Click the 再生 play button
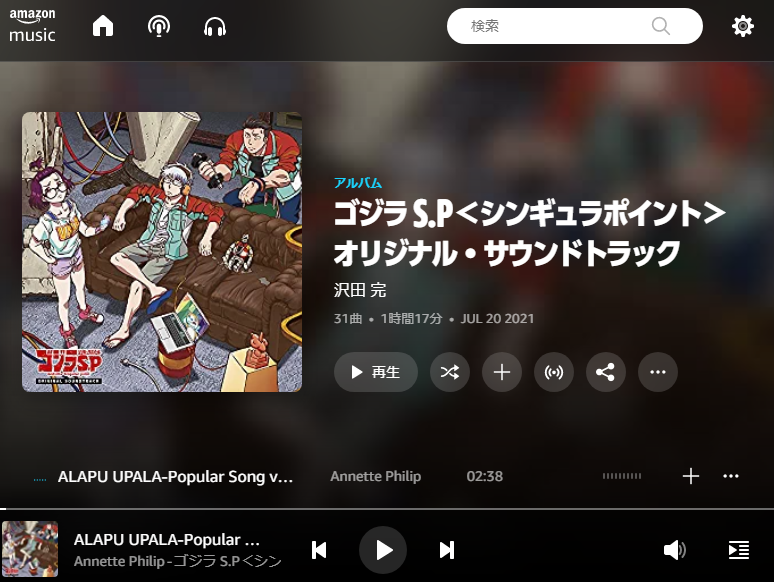The height and width of the screenshot is (582, 774). pyautogui.click(x=376, y=372)
